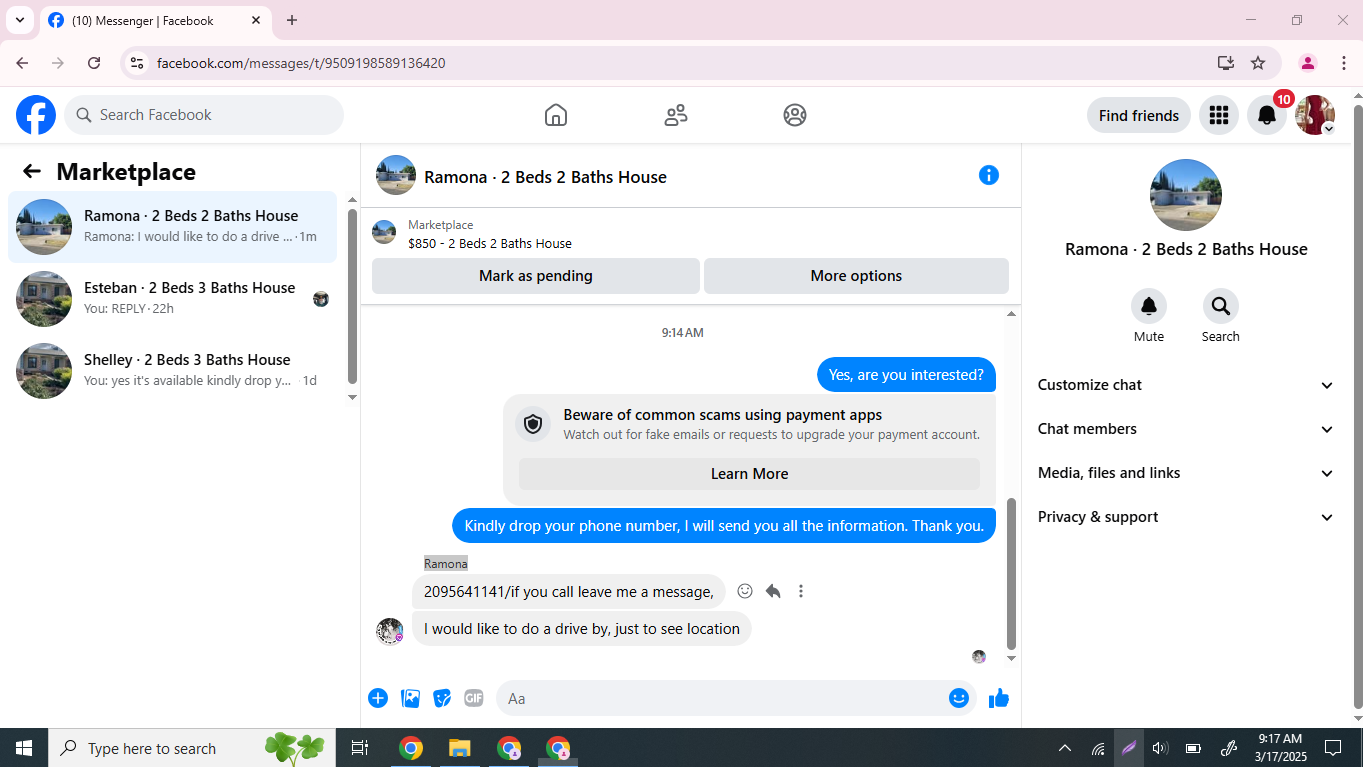Image resolution: width=1363 pixels, height=767 pixels.
Task: Open the Friends icon in top navigation
Action: pos(676,115)
